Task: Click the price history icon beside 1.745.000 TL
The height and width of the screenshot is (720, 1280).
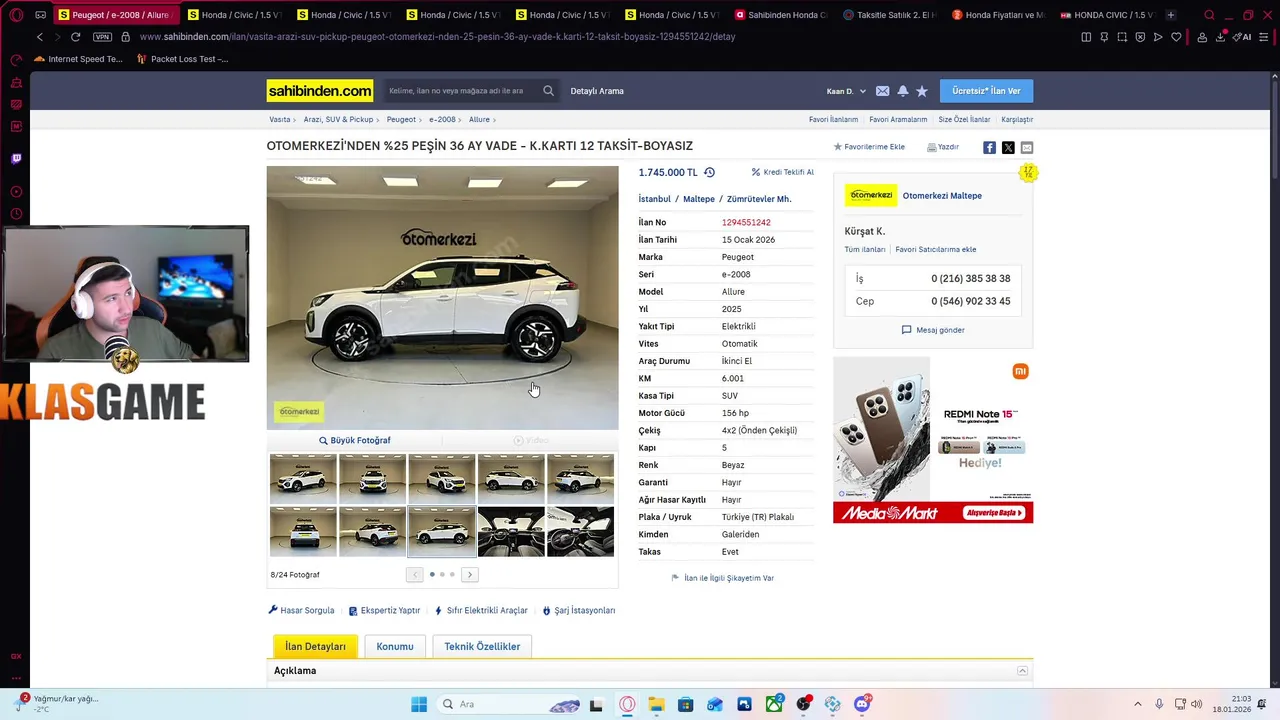Action: [x=709, y=172]
